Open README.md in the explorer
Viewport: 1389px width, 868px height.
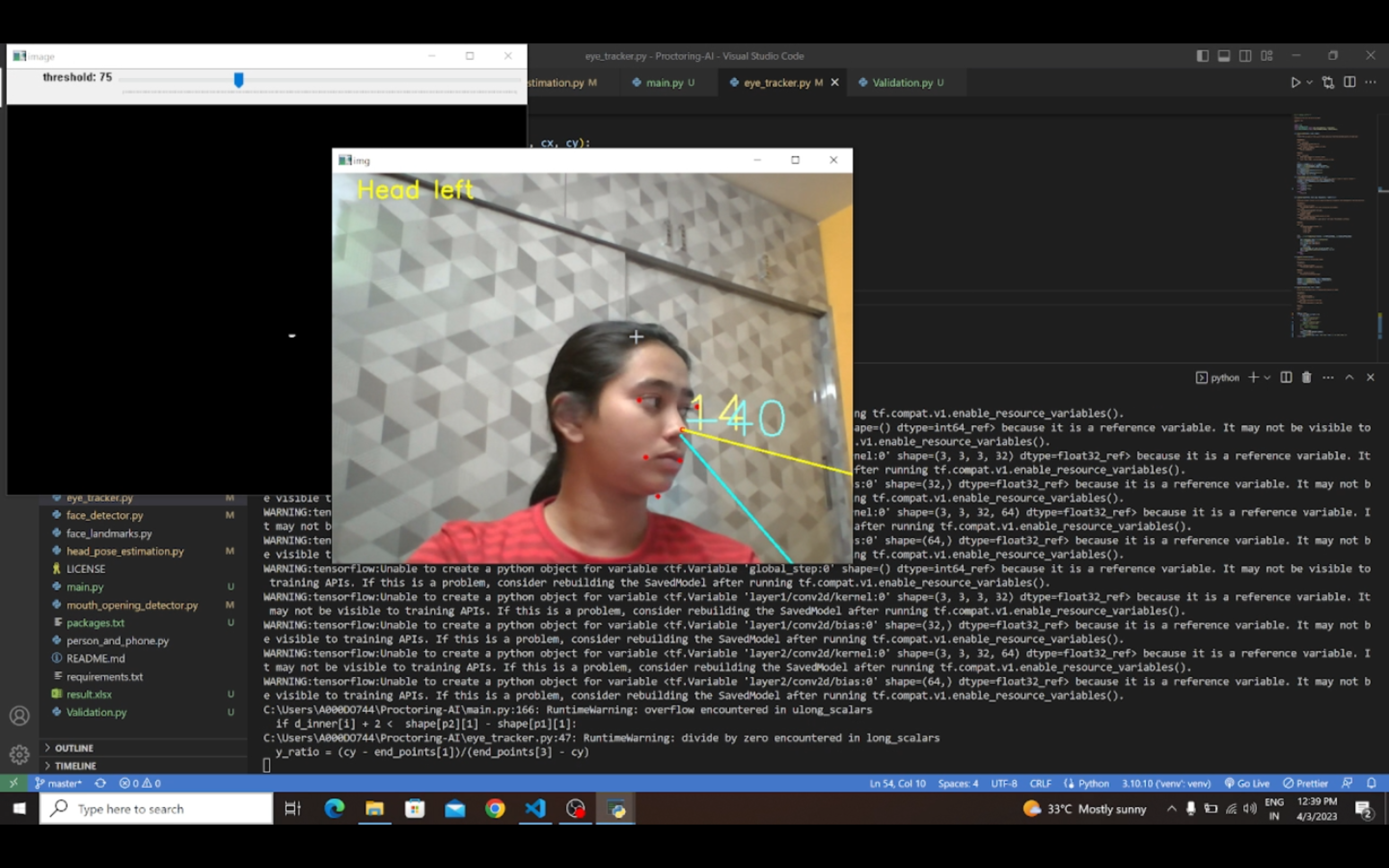point(144,658)
